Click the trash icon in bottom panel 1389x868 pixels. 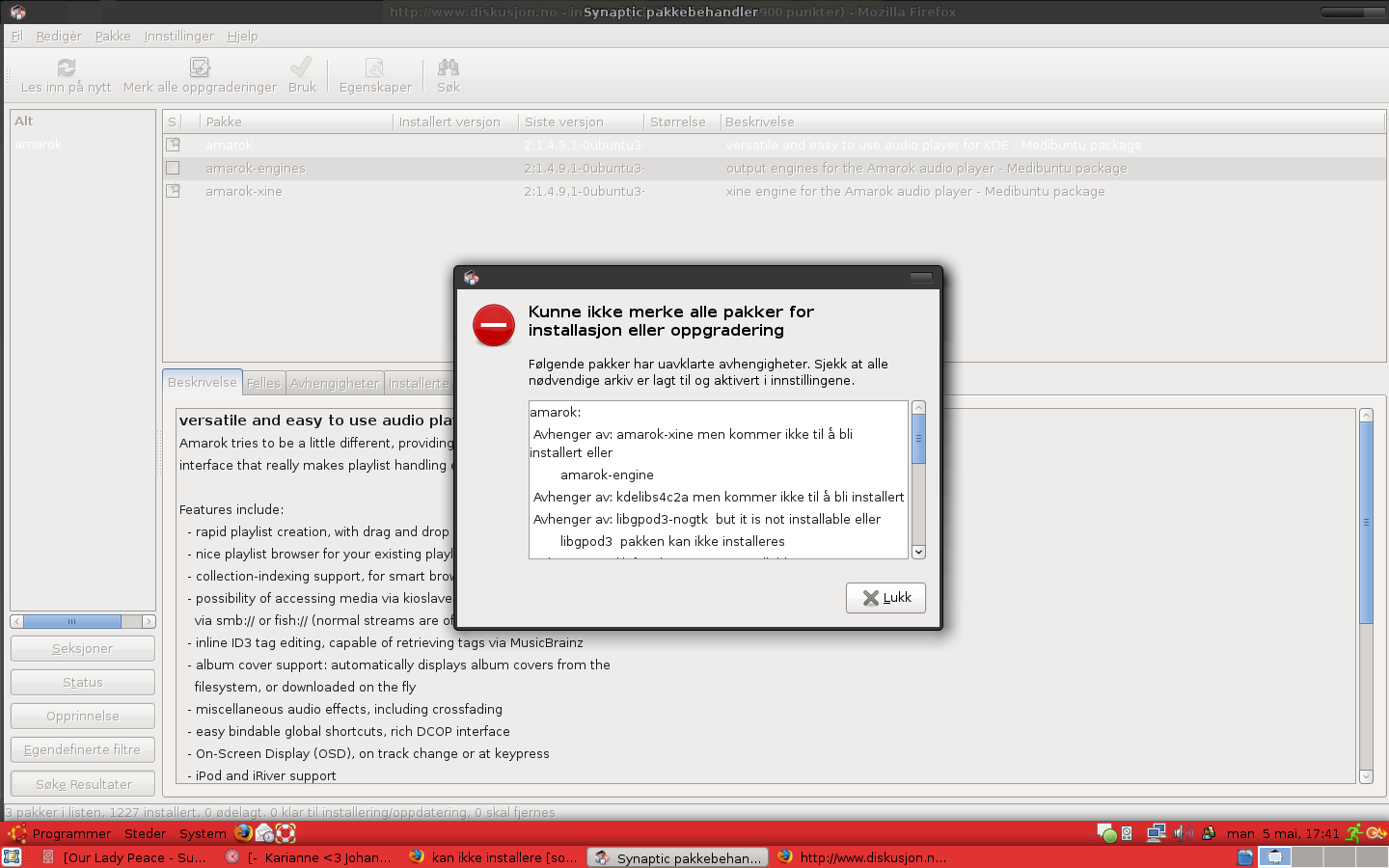tap(1244, 856)
